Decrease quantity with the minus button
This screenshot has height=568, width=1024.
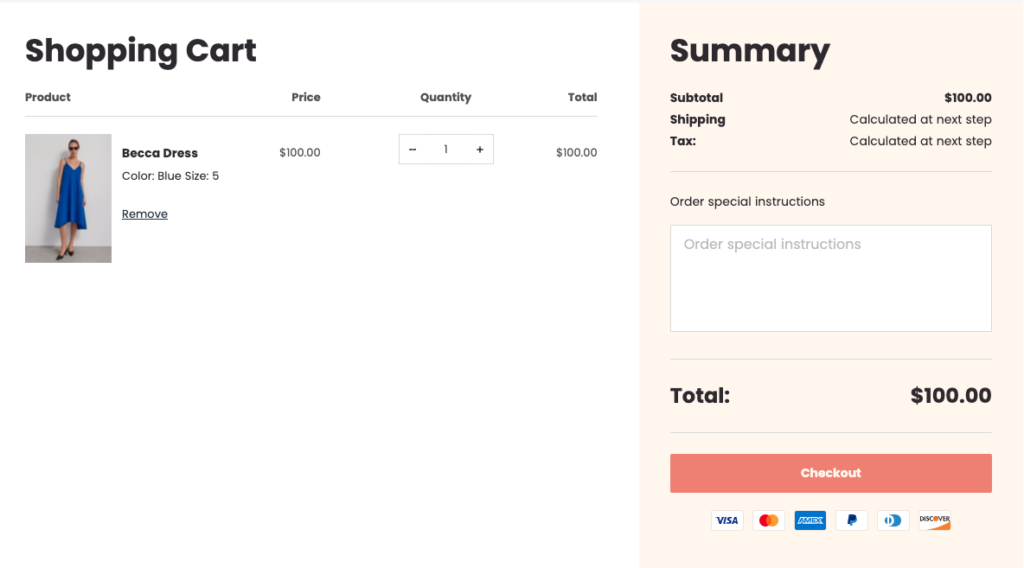(x=413, y=150)
